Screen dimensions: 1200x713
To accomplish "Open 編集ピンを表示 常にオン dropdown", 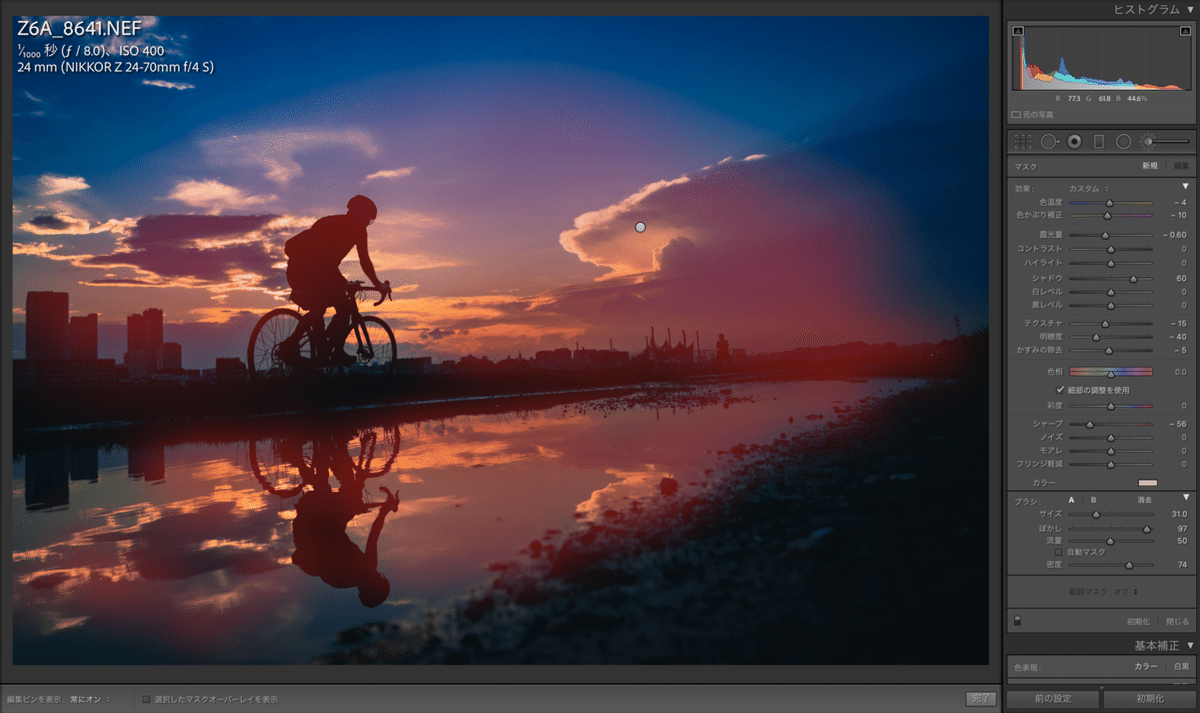I will [x=90, y=699].
